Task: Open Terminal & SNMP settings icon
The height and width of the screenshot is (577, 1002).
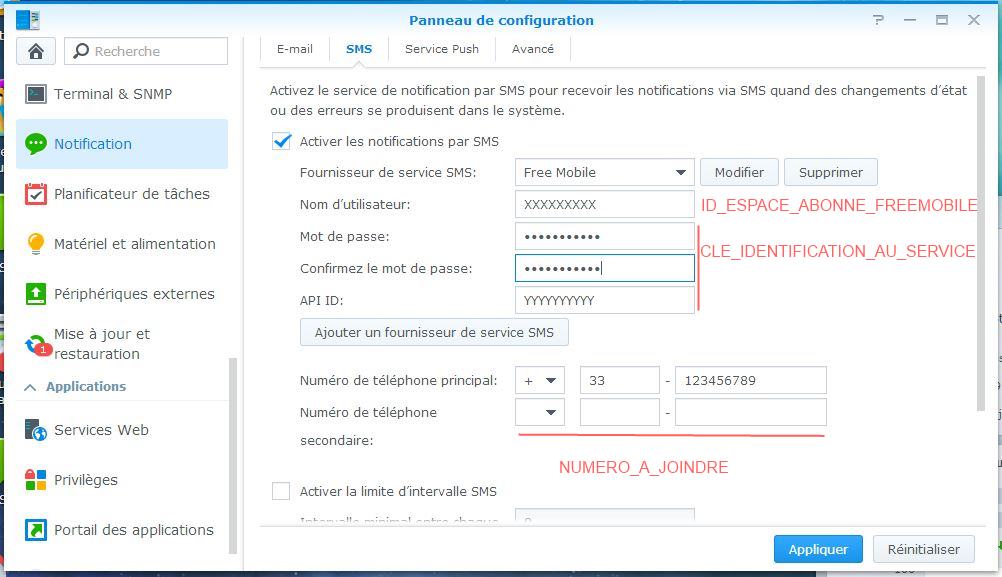Action: [x=36, y=94]
